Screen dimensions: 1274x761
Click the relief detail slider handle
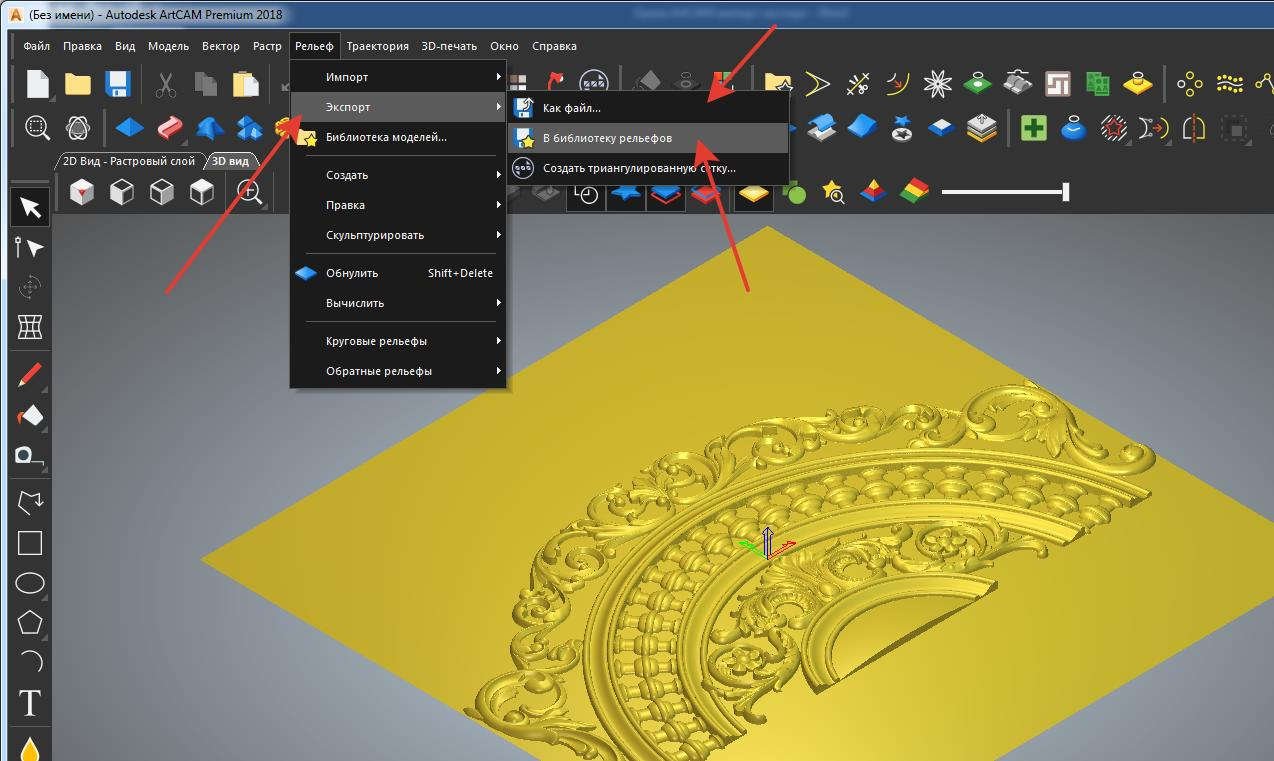[x=1065, y=191]
